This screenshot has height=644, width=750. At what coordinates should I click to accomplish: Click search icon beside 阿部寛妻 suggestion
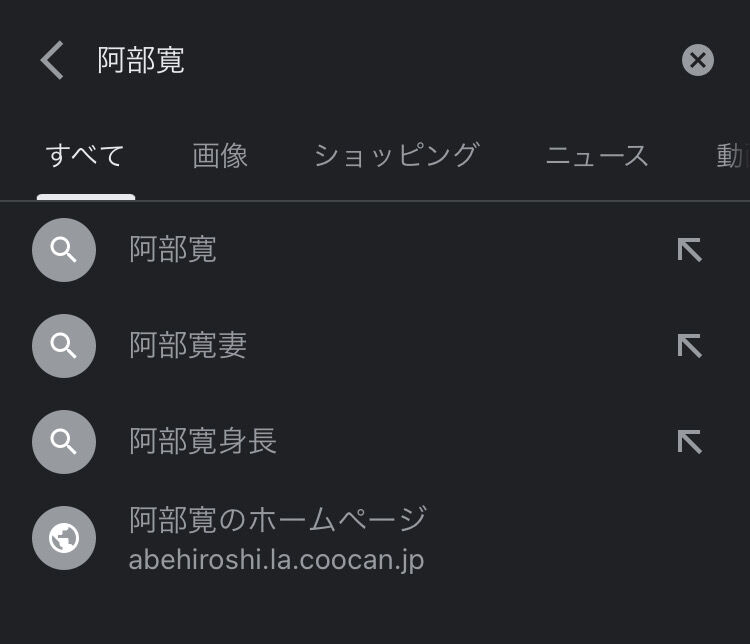click(64, 346)
